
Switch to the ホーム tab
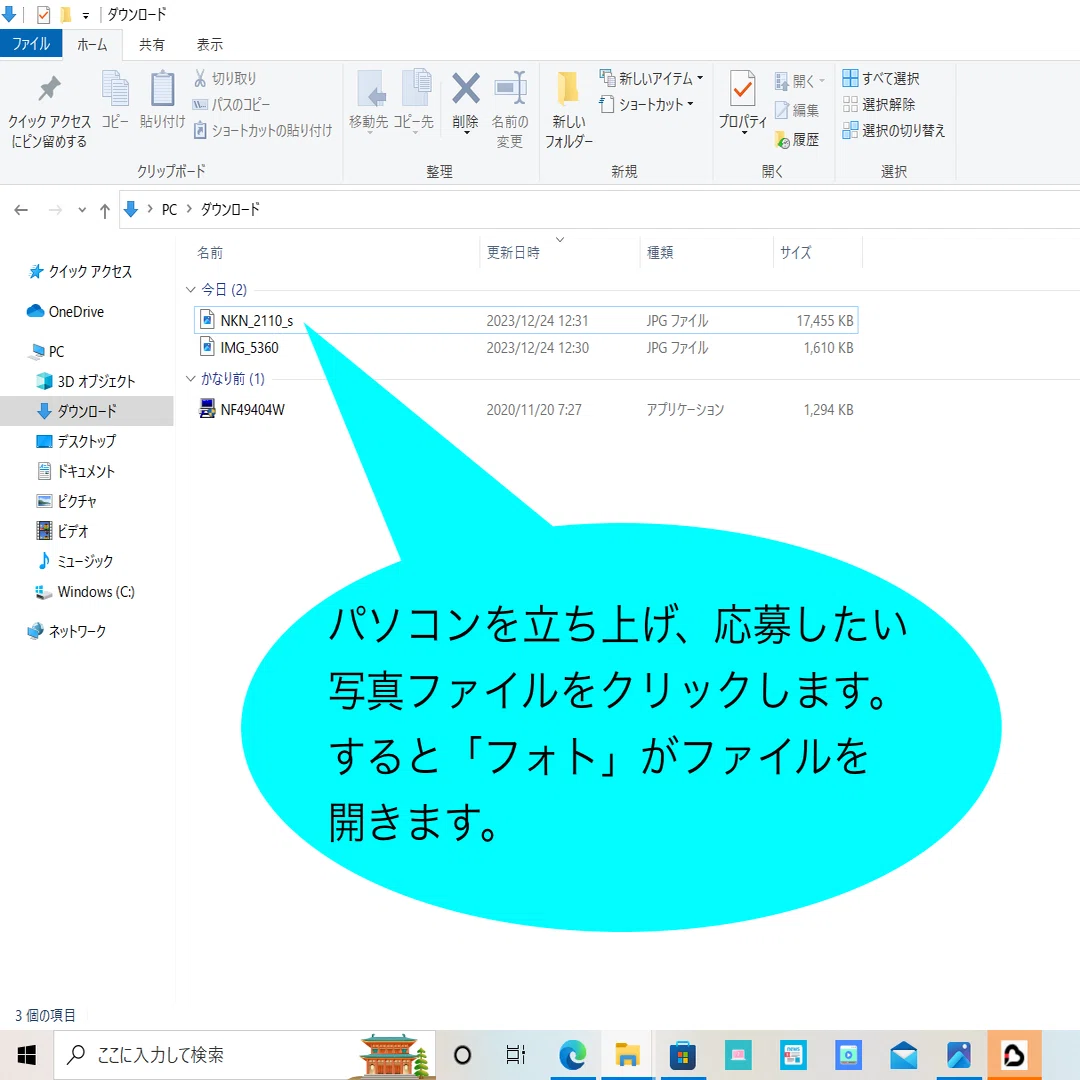[92, 45]
